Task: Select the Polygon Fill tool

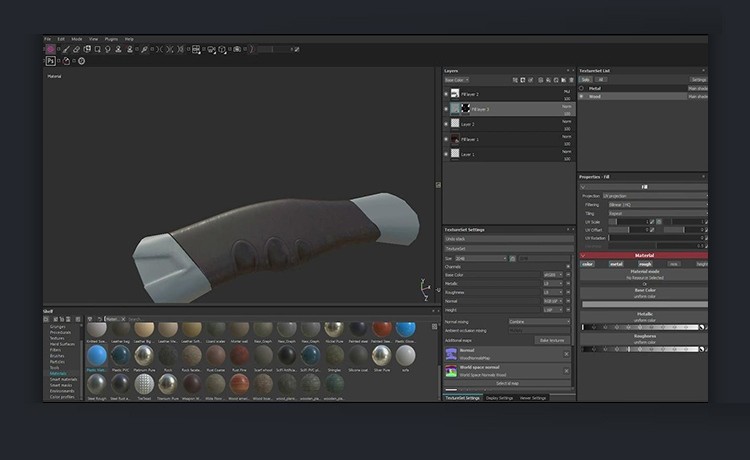Action: [98, 49]
